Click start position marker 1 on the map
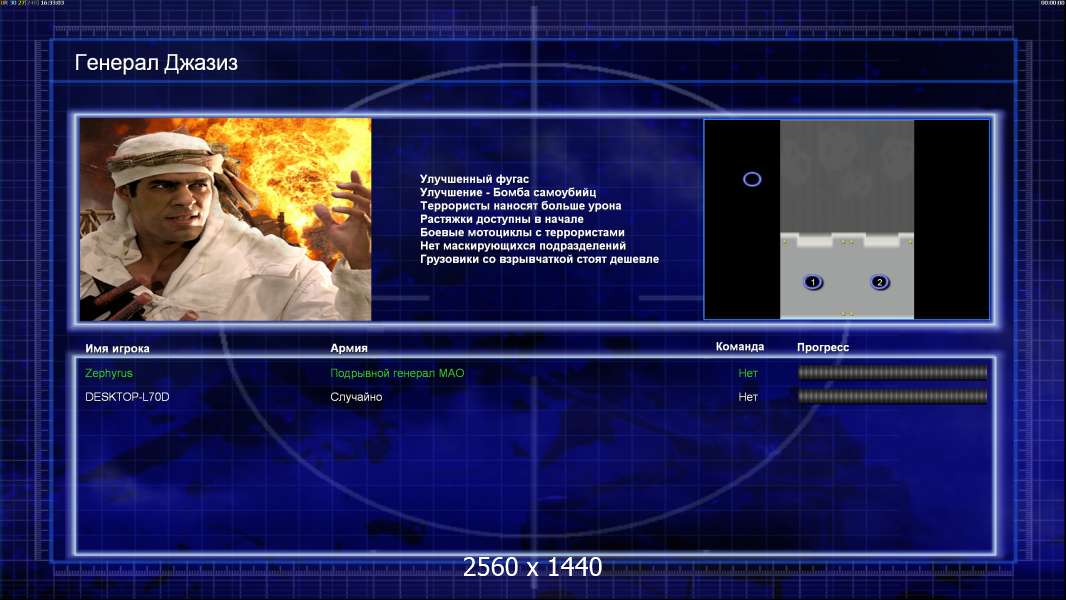 pyautogui.click(x=812, y=282)
